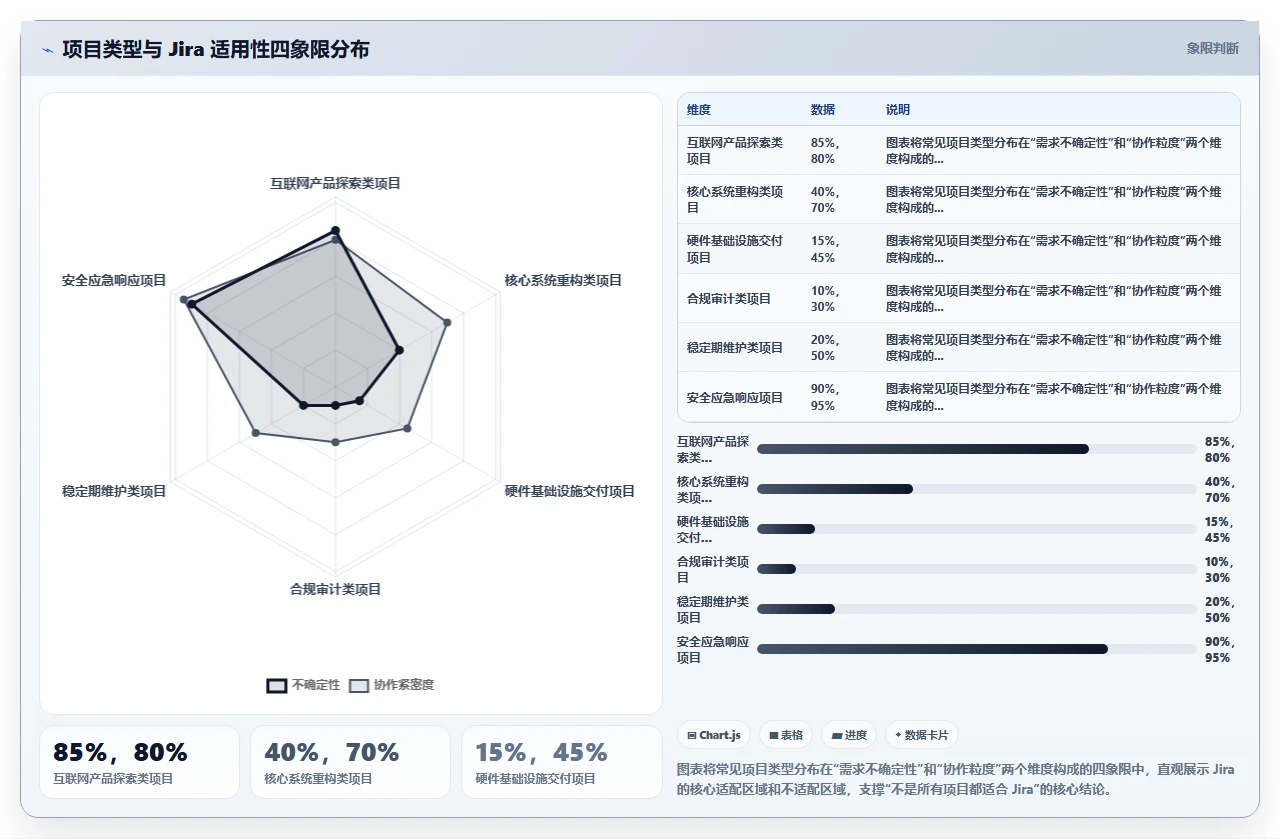This screenshot has width=1280, height=839.
Task: Click table value 40%, 70%
Action: [x=826, y=200]
